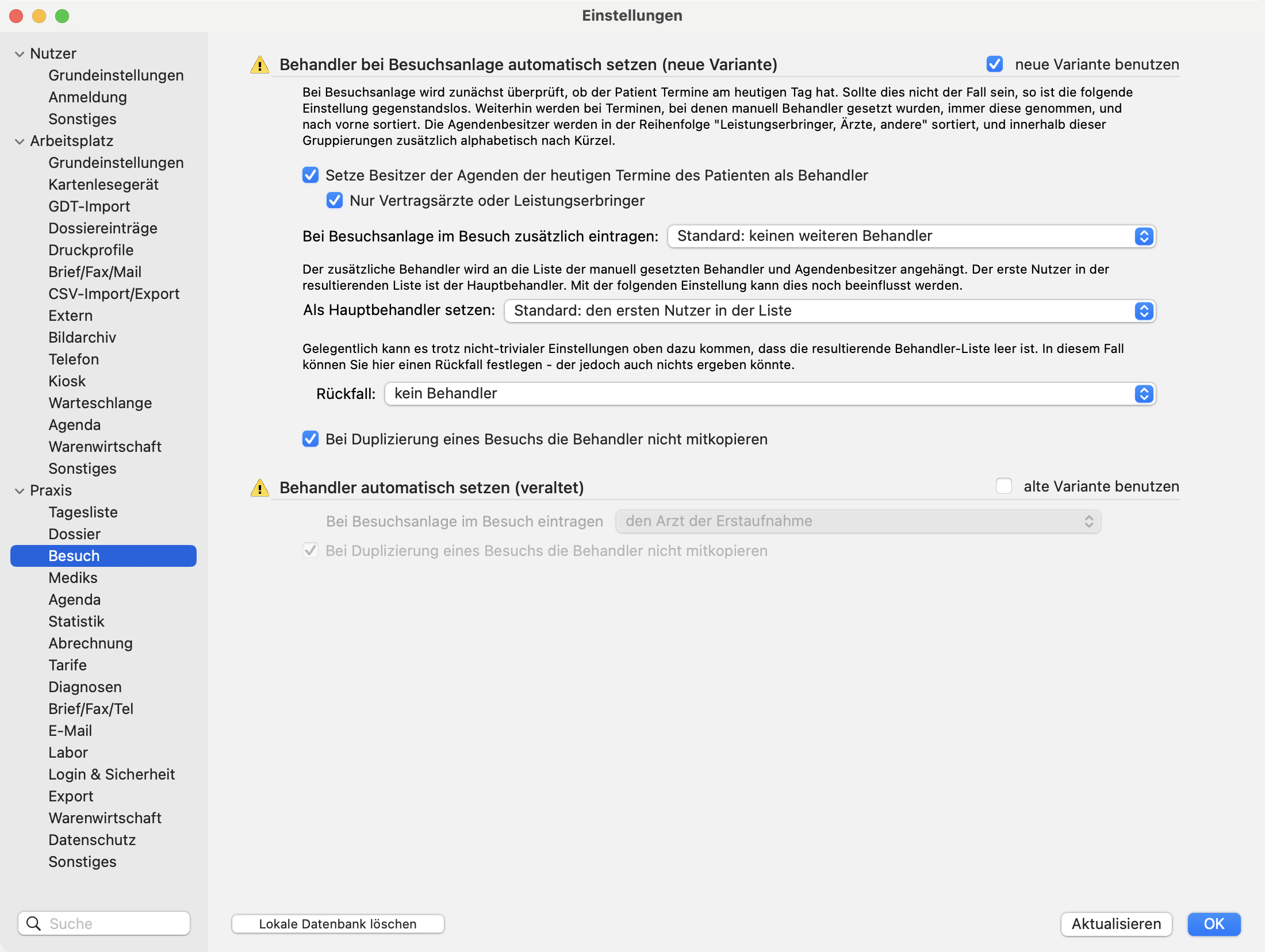Open GDT-Import settings
Image resolution: width=1265 pixels, height=952 pixels.
click(x=89, y=206)
